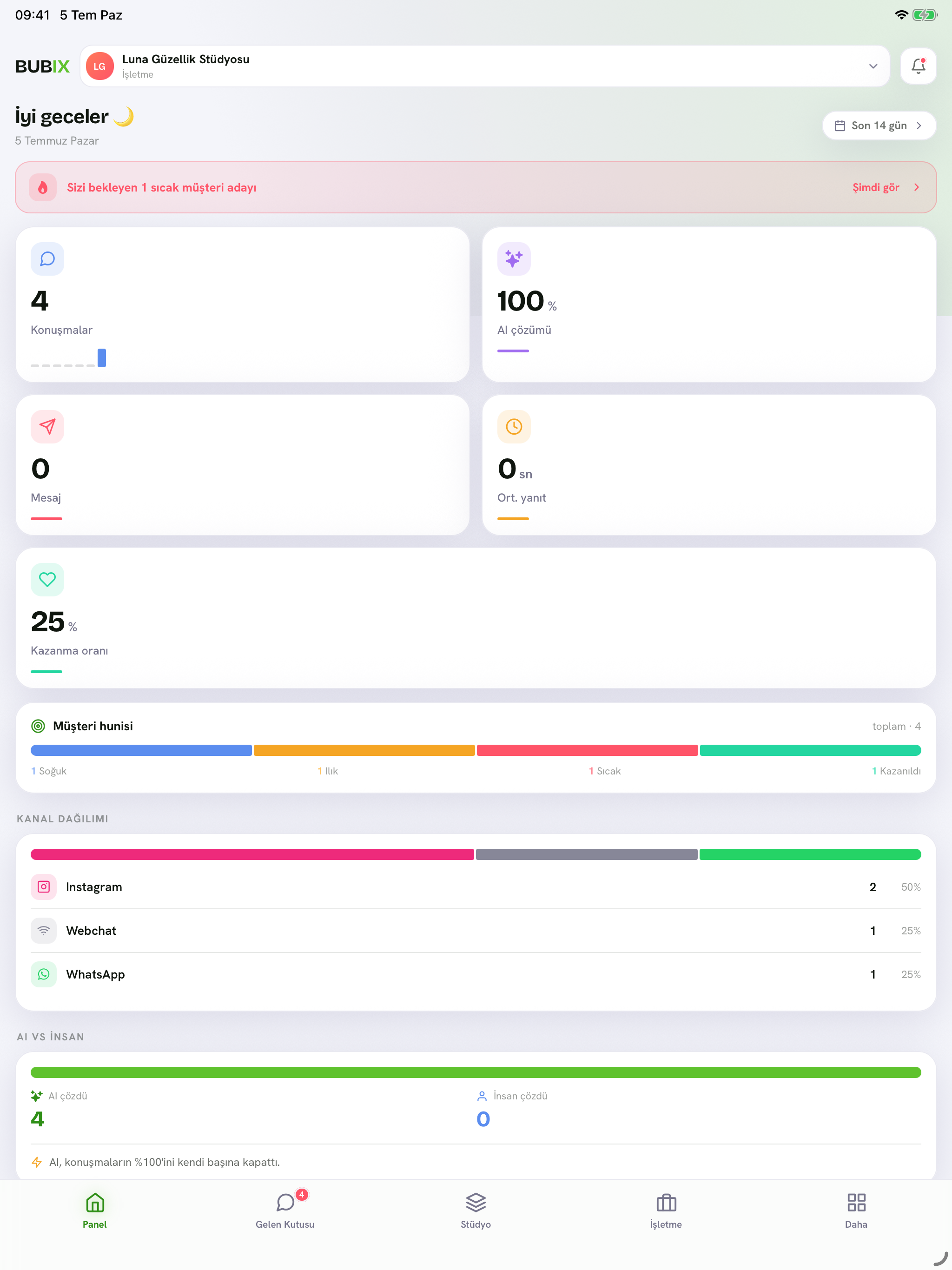This screenshot has height=1270, width=952.
Task: Open the Daha tab
Action: 856,1210
